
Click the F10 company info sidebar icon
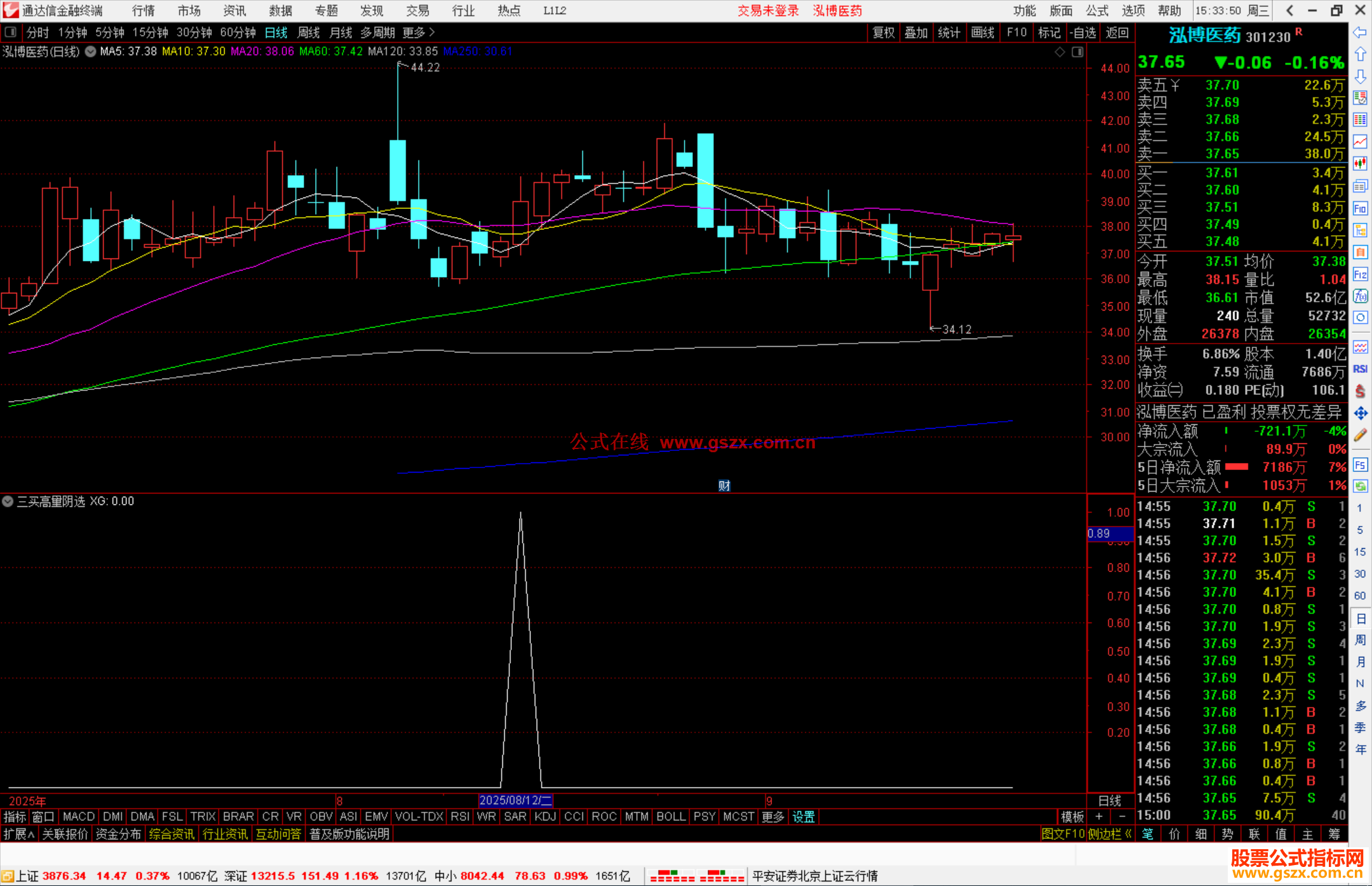coord(1360,208)
